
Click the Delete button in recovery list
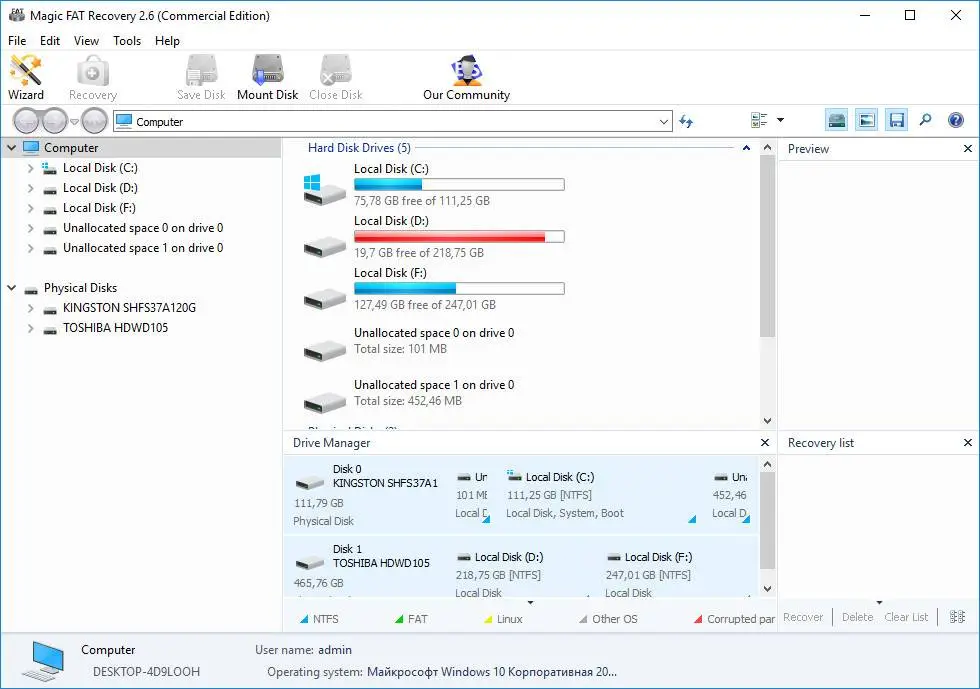(x=858, y=617)
